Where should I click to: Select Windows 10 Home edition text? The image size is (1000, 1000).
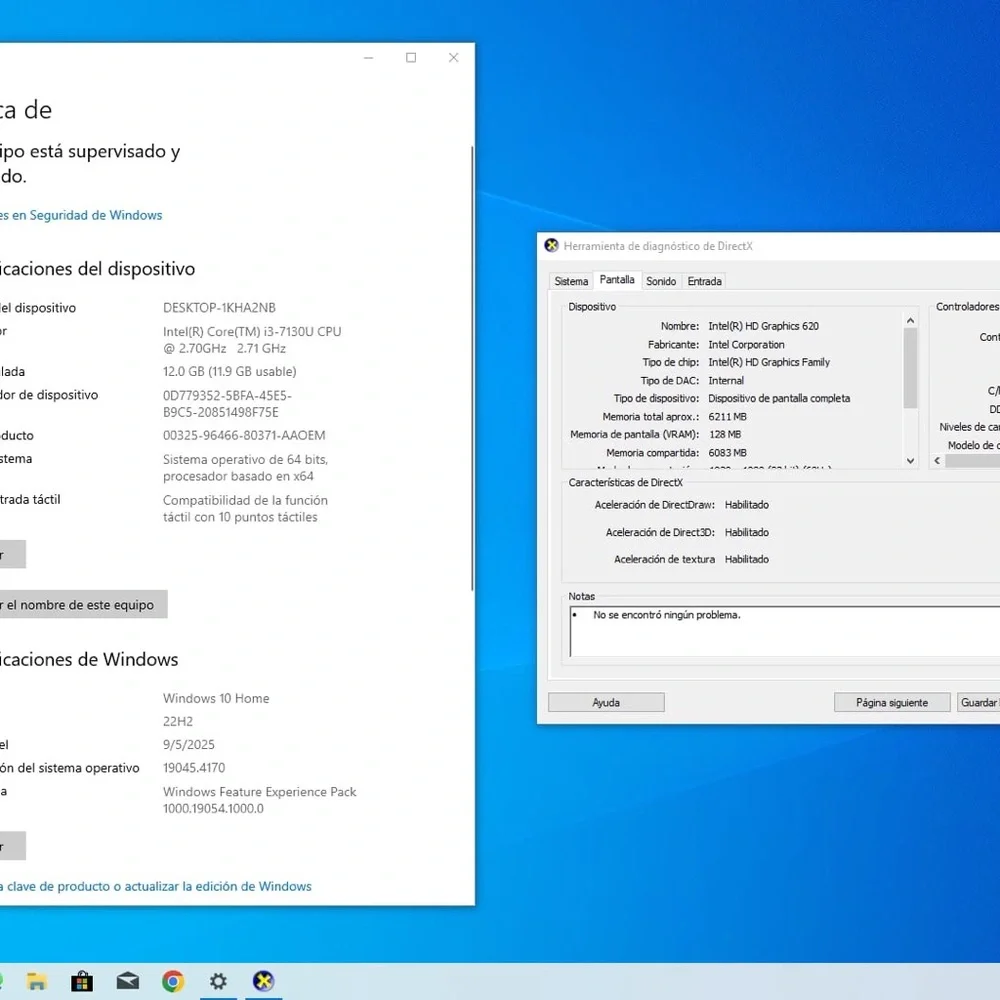[216, 698]
